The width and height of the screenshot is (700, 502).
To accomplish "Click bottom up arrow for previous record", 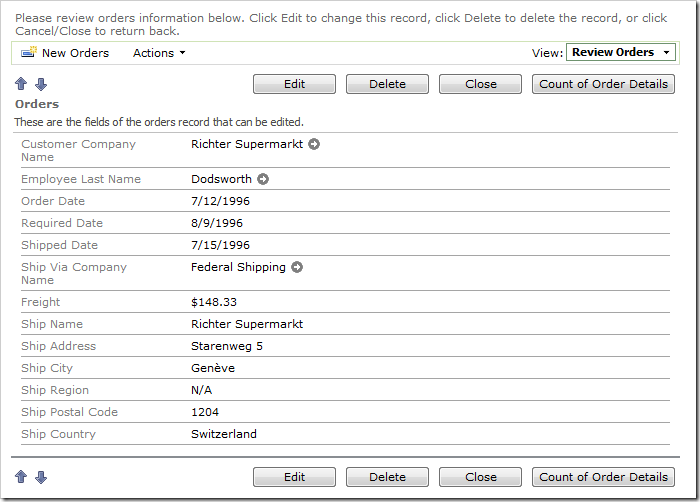I will coord(21,478).
